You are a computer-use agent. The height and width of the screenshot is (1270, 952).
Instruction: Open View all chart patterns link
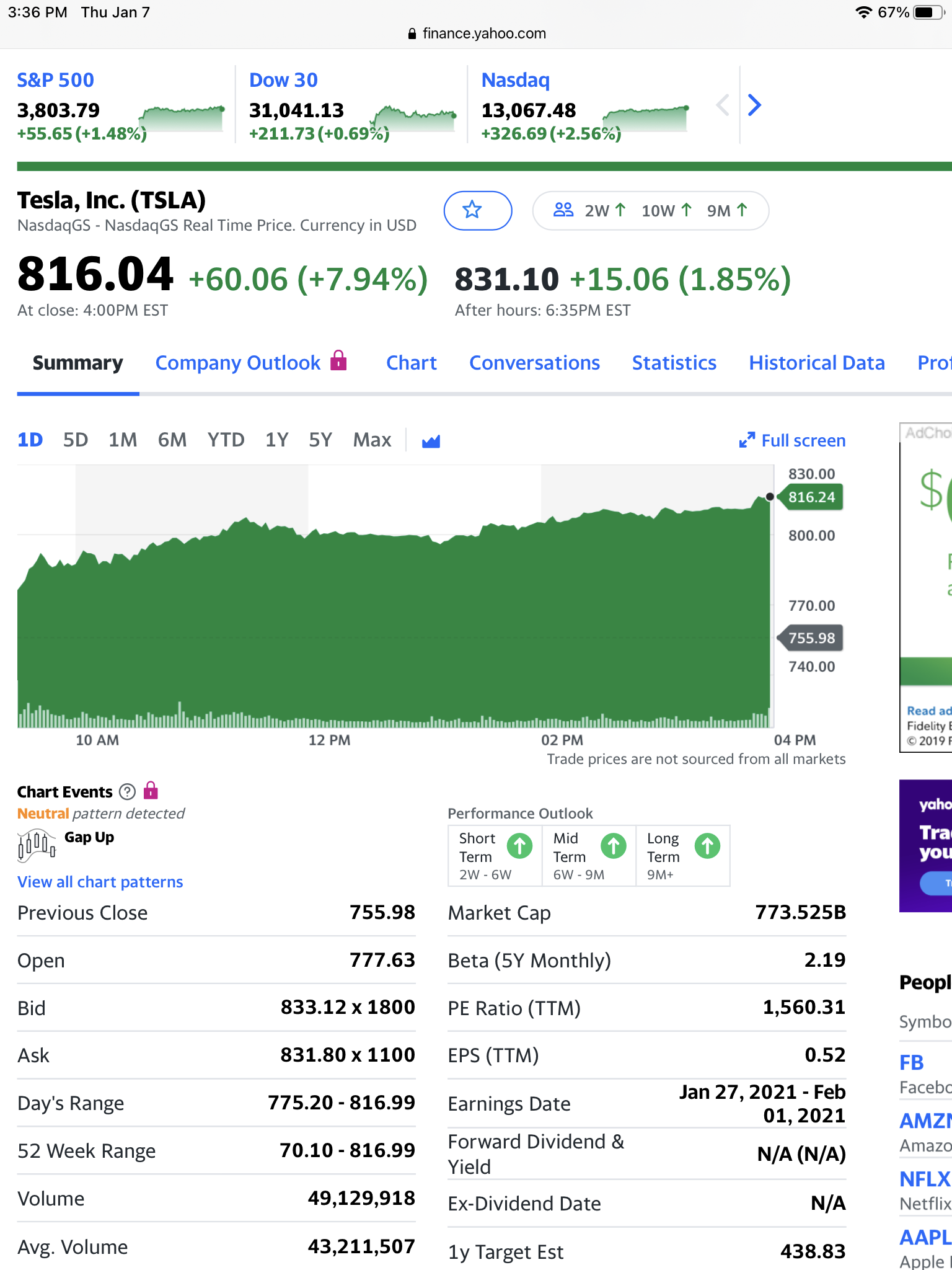(100, 882)
